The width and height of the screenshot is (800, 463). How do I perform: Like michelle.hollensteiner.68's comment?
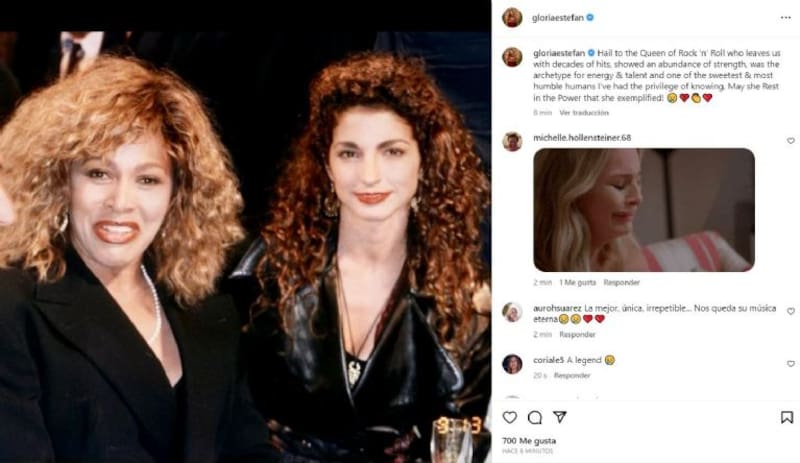point(790,140)
